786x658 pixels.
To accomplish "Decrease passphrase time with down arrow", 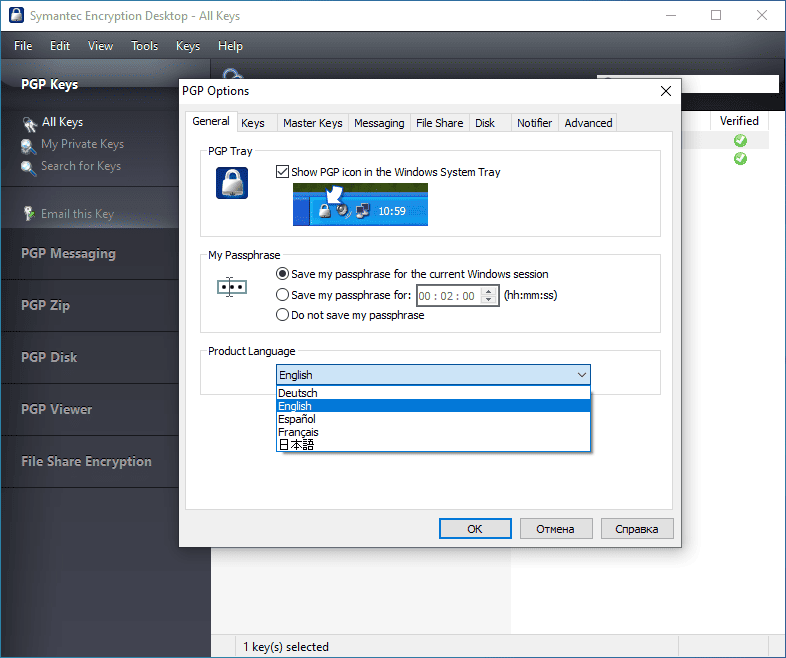I will [x=488, y=300].
